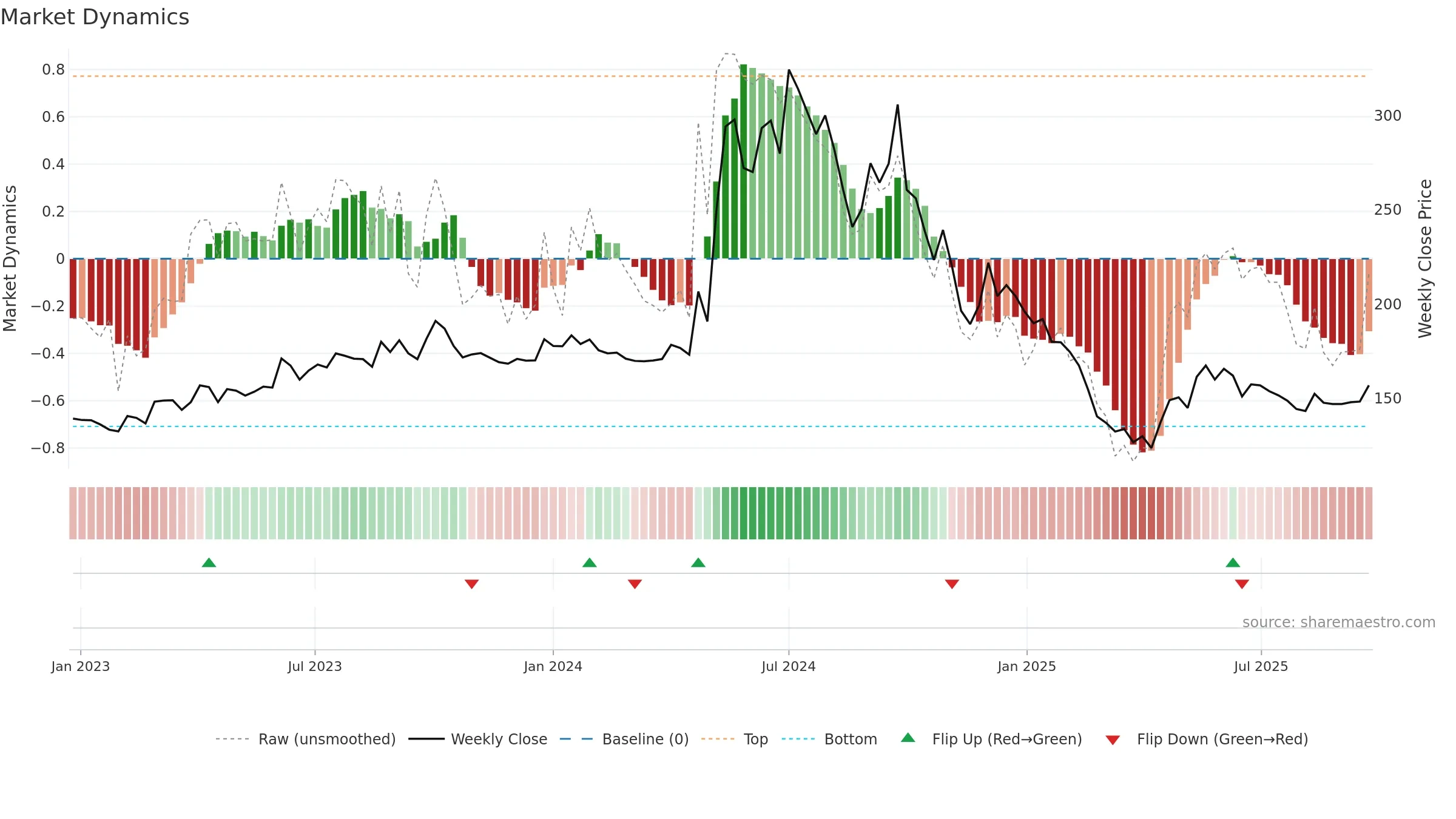Toggle the Weekly Close legend entry
Viewport: 1456px width, 819px height.
[x=477, y=739]
